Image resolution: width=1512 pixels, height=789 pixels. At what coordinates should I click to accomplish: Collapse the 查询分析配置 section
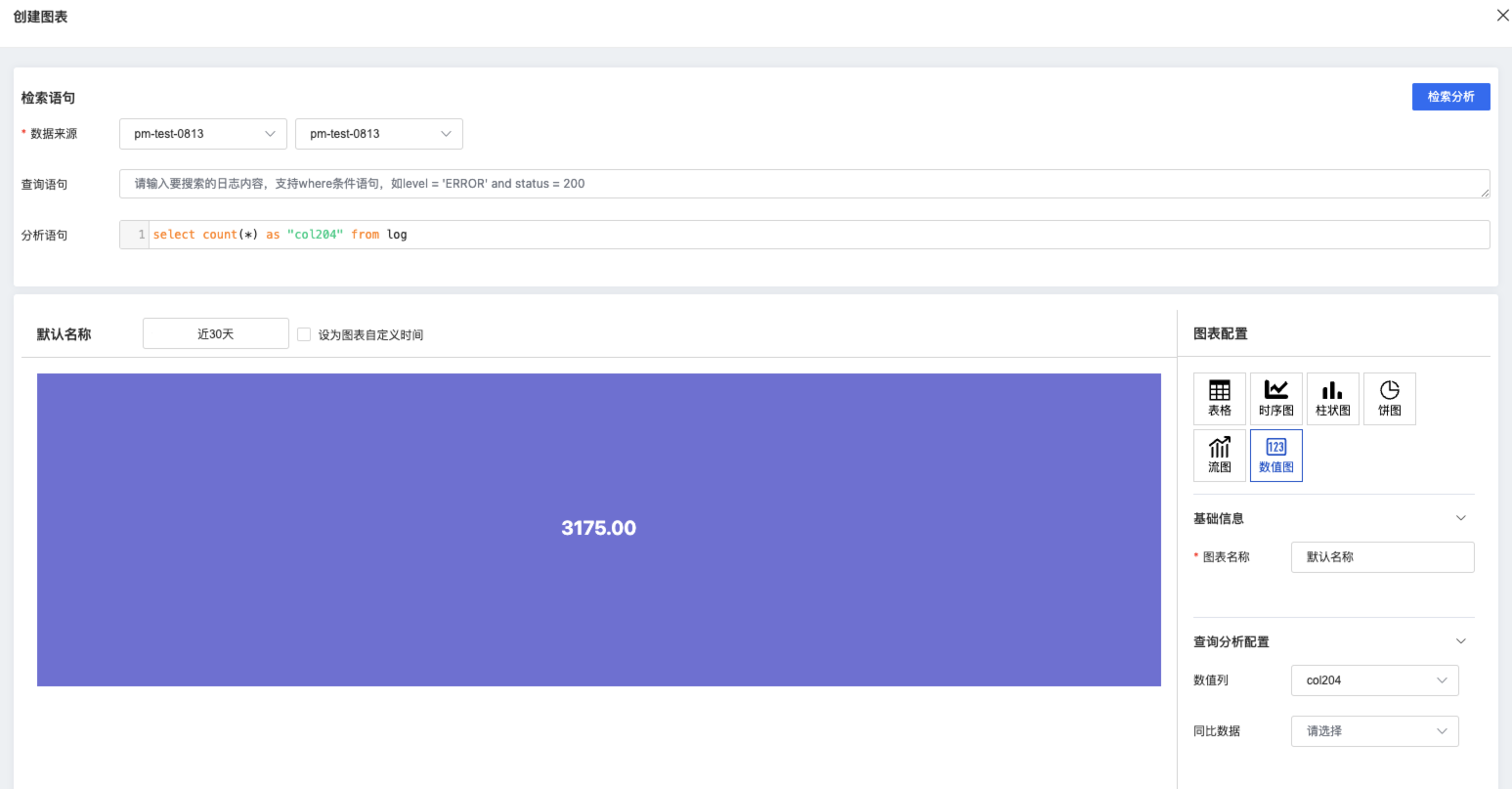[1461, 641]
